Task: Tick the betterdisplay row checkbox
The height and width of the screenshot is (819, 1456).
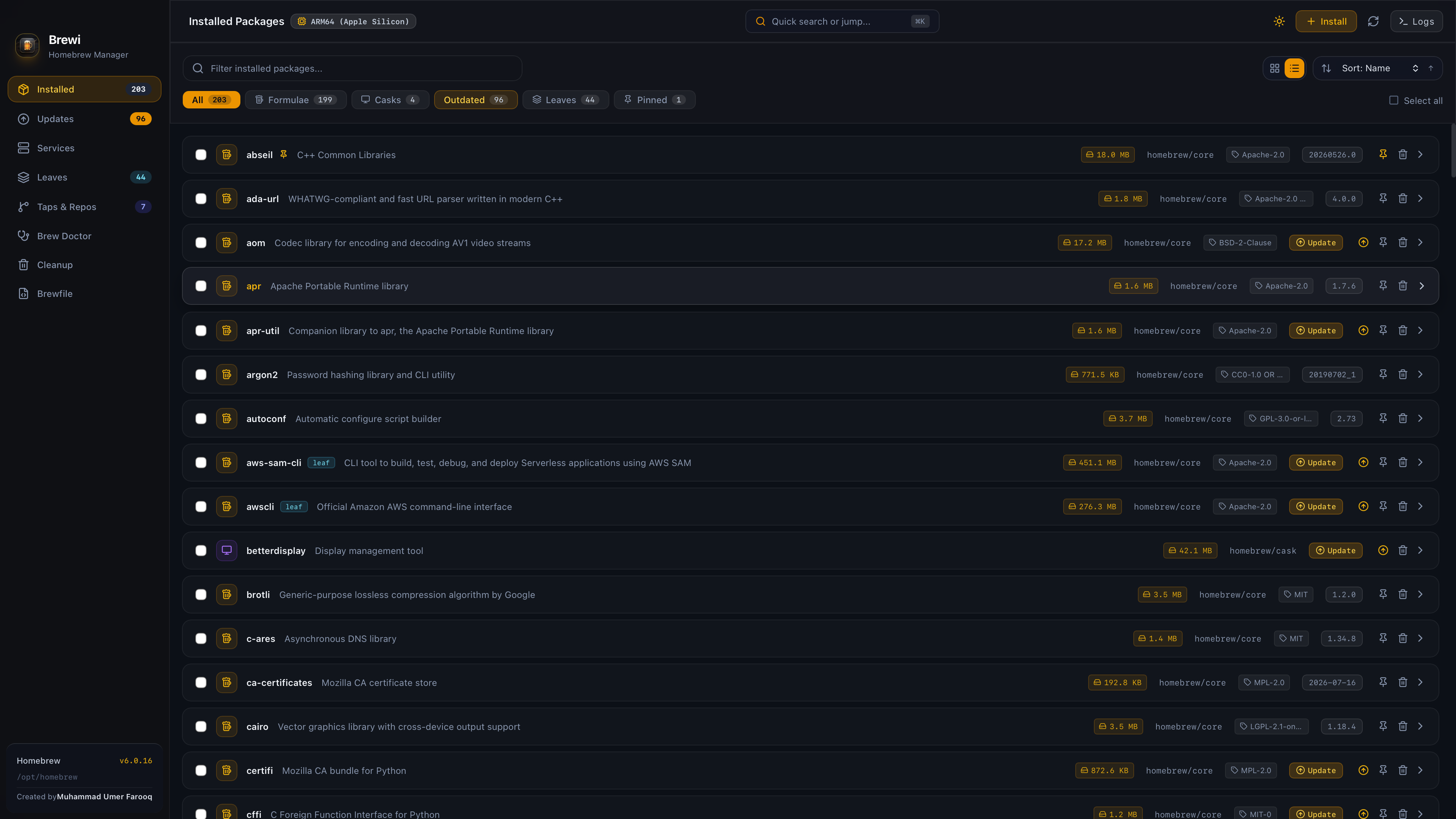Action: (x=201, y=551)
